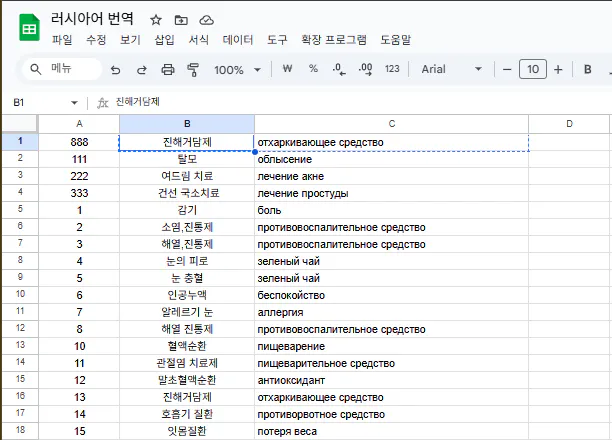Click the fx formula icon

(102, 103)
